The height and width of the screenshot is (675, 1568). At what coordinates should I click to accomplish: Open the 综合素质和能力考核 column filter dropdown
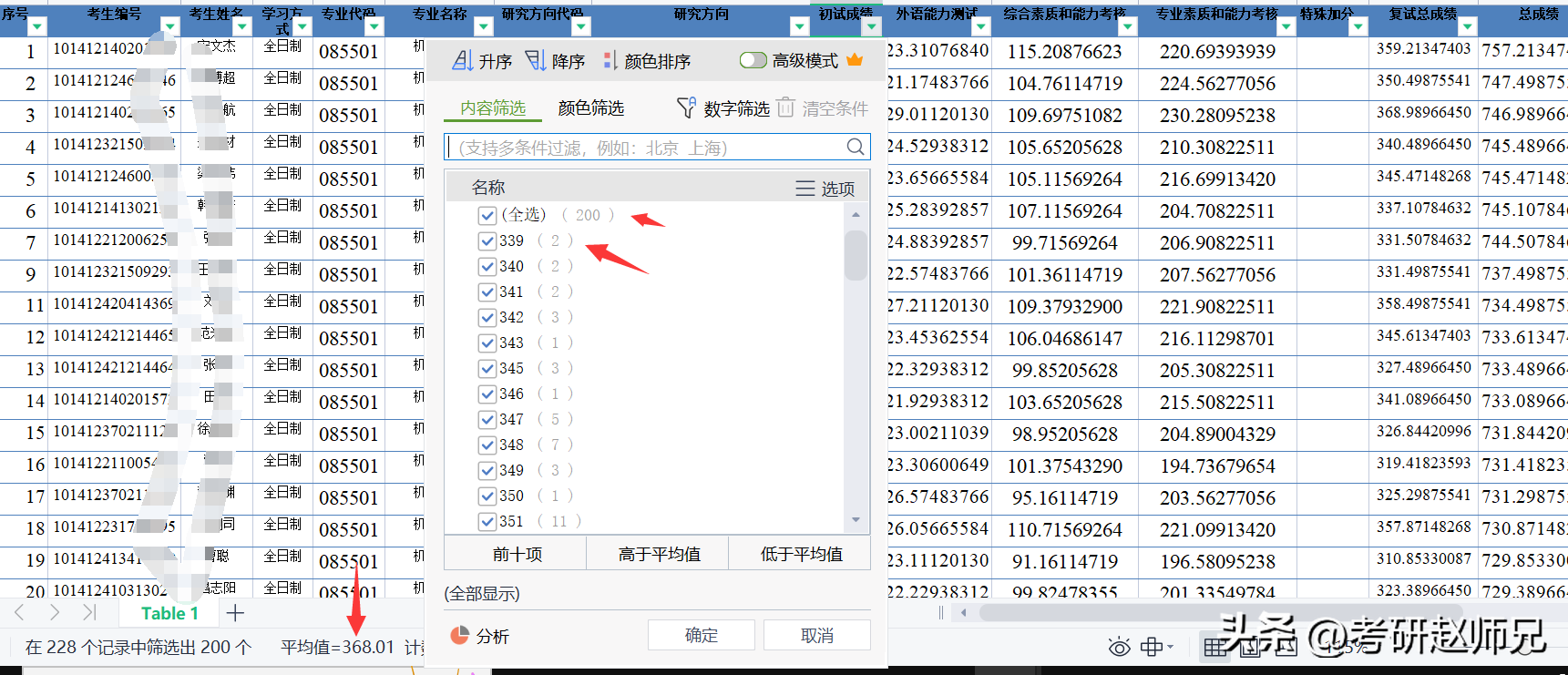point(1127,27)
